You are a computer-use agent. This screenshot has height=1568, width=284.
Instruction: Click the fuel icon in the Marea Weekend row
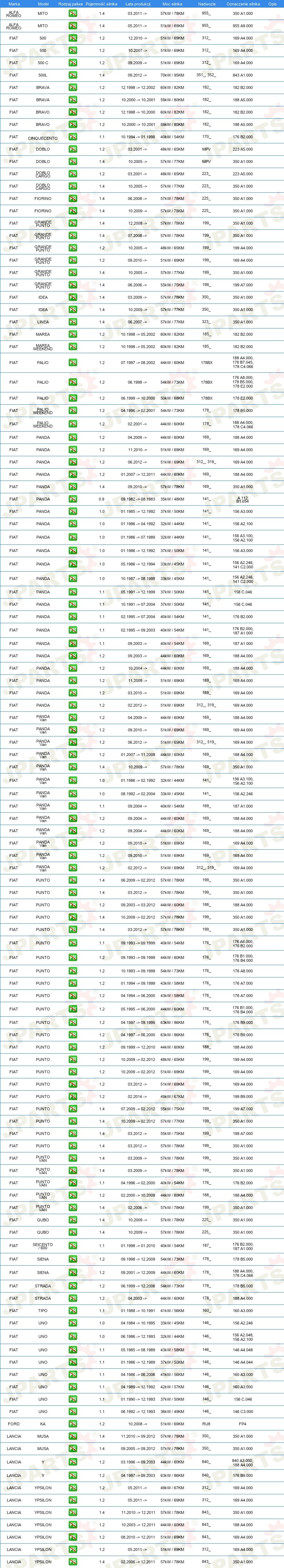(73, 347)
